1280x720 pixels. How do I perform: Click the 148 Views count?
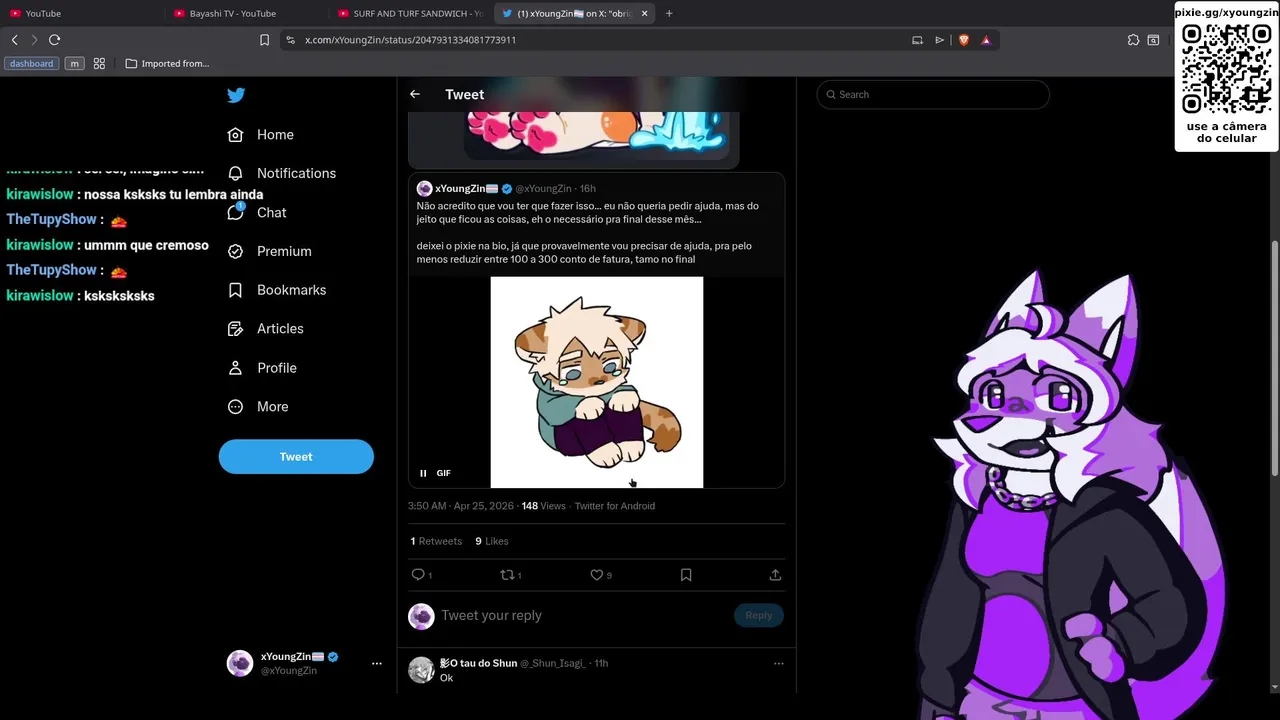pos(543,506)
